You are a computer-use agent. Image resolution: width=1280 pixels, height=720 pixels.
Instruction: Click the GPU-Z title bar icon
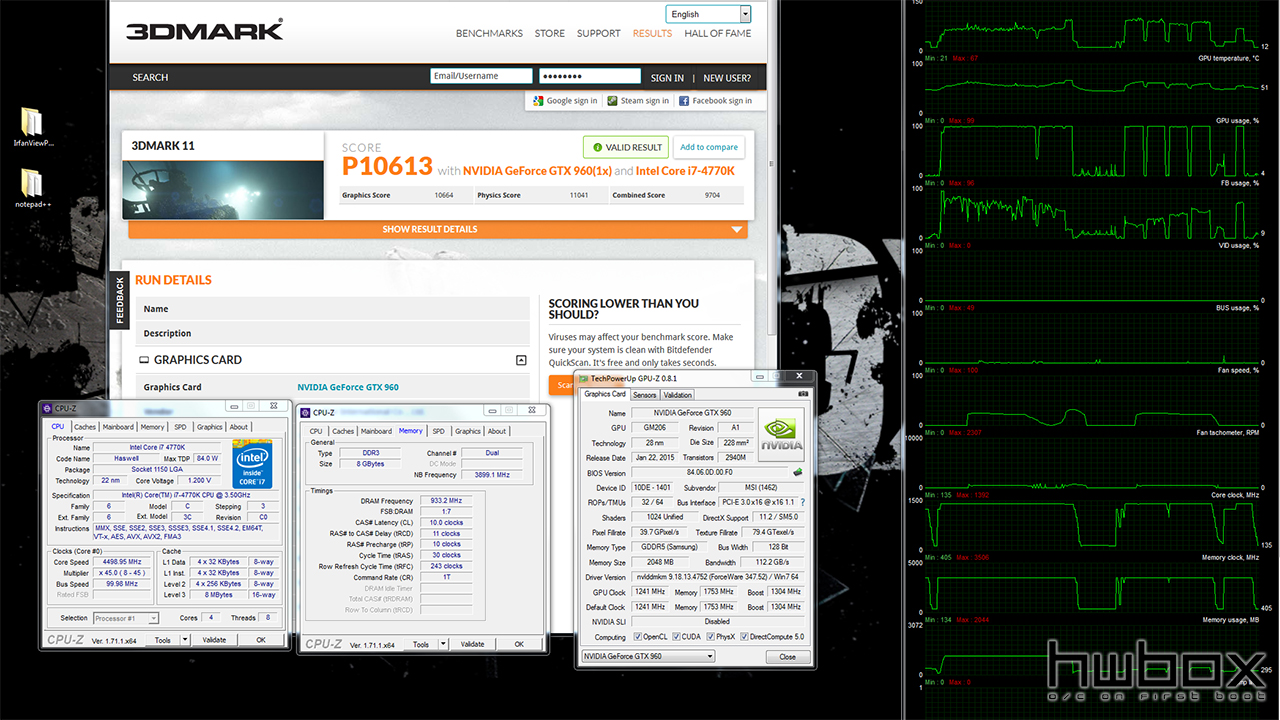tap(584, 379)
